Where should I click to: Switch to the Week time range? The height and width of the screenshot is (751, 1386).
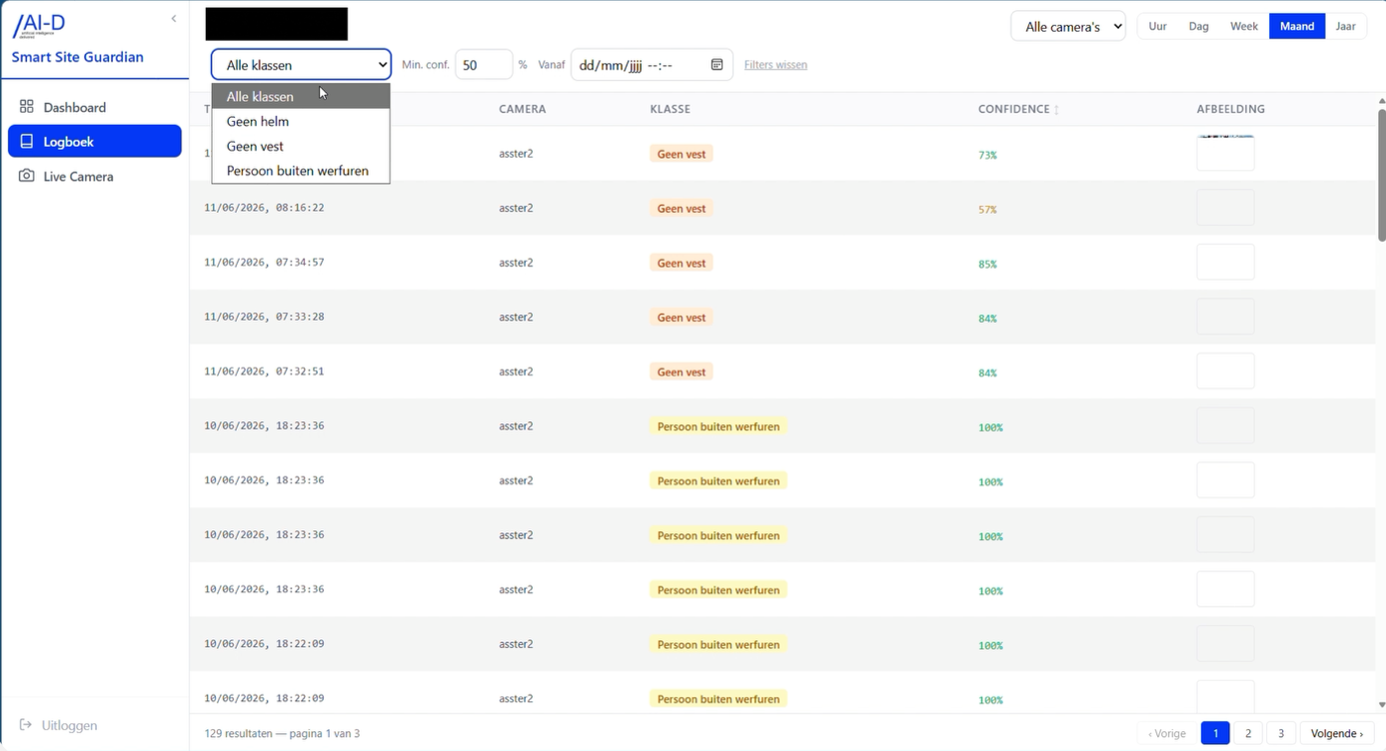pyautogui.click(x=1244, y=27)
